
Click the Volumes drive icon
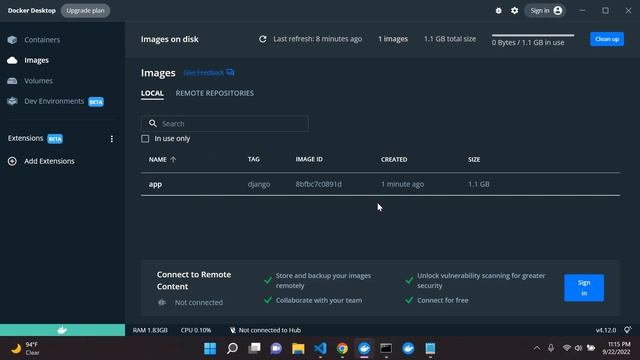pyautogui.click(x=12, y=81)
